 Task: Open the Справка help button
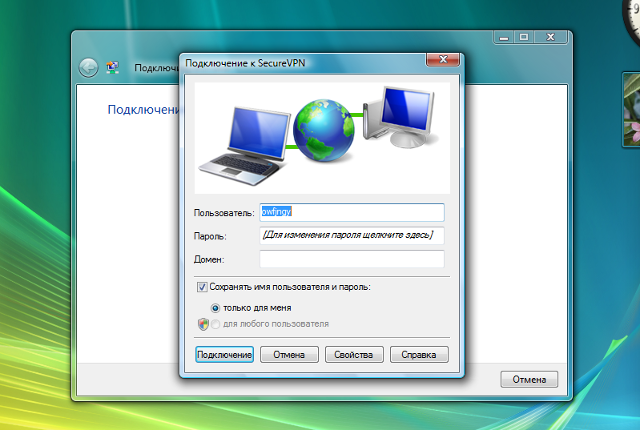point(419,355)
